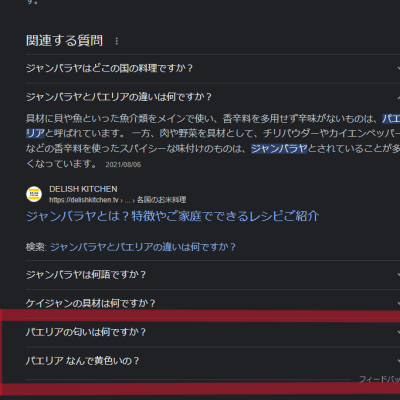Click the delishkitchen.tv URL text
400x400 pixels.
pos(84,200)
